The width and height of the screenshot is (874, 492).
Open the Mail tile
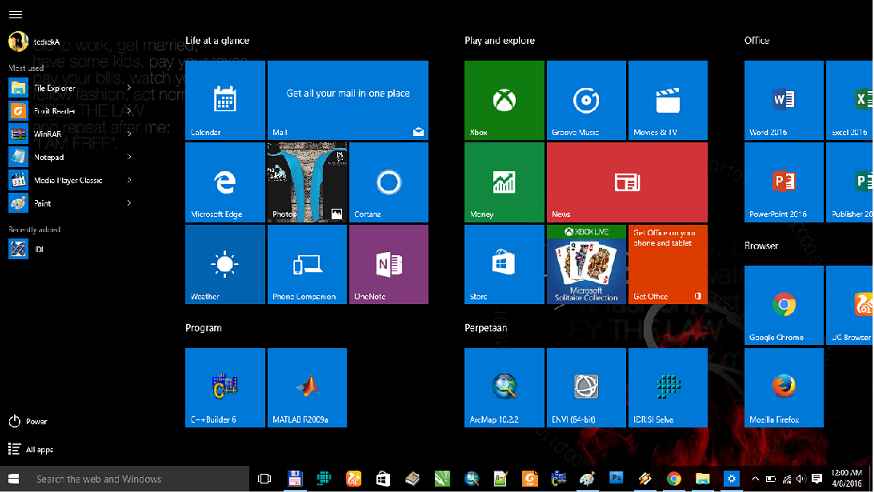[348, 100]
